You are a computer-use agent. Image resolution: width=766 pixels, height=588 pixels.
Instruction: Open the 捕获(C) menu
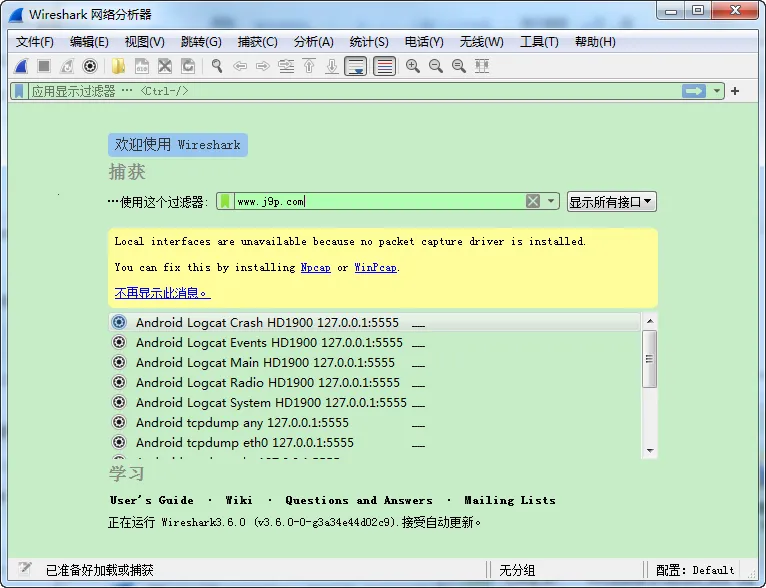pos(257,42)
